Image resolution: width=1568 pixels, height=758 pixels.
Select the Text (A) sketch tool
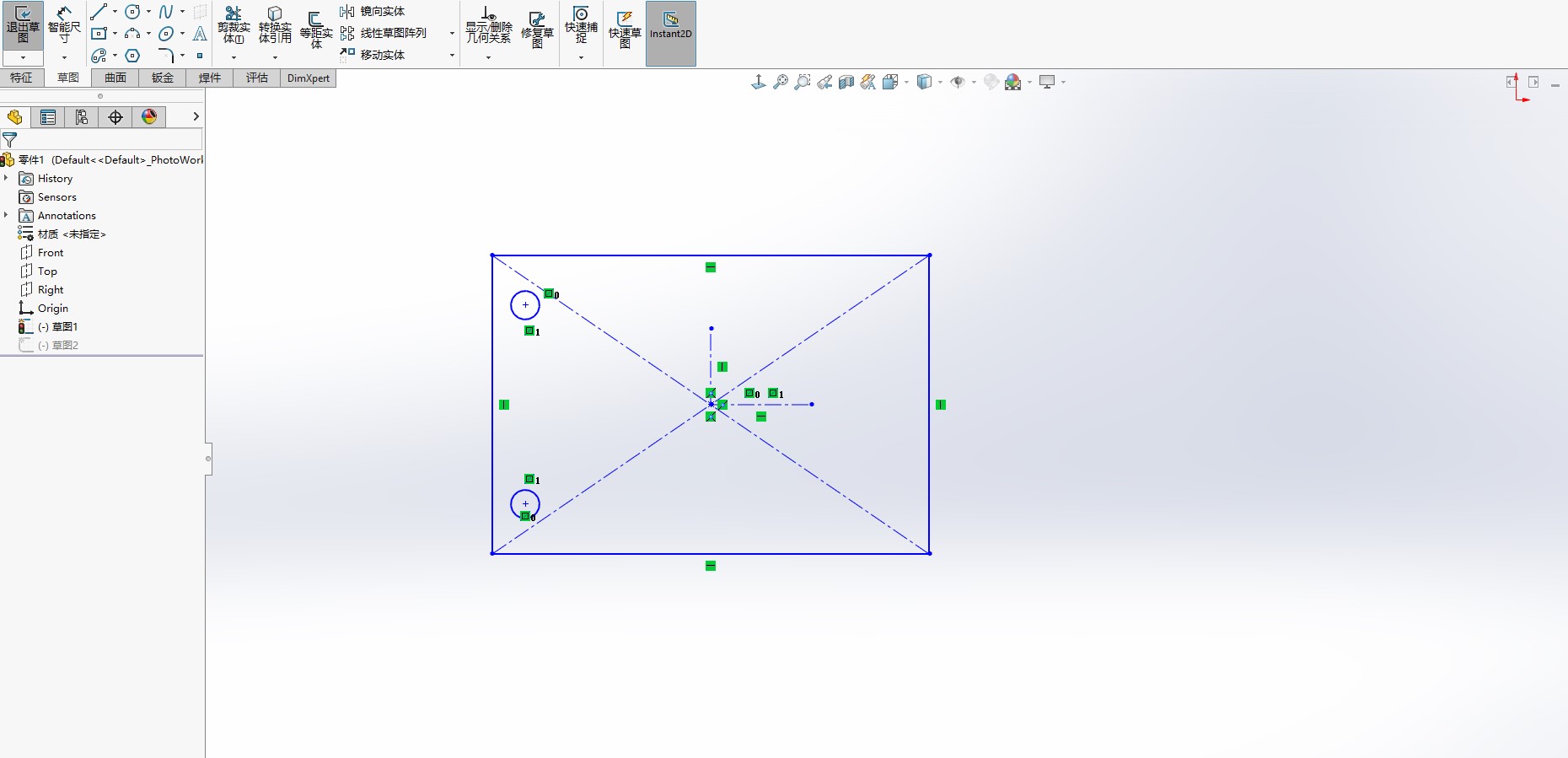pos(200,34)
